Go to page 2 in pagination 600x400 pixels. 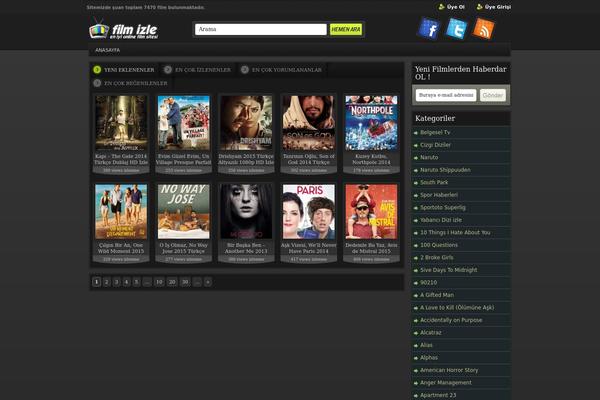tap(107, 282)
